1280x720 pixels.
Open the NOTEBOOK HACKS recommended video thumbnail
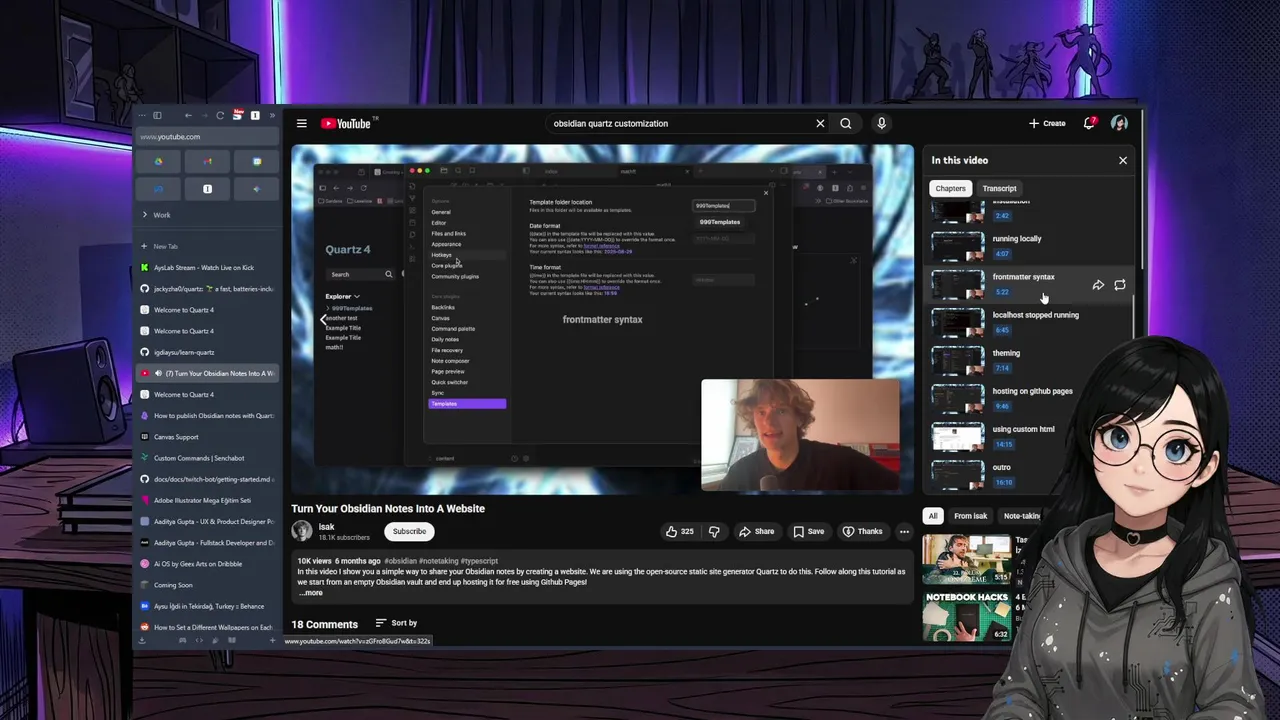[x=966, y=615]
